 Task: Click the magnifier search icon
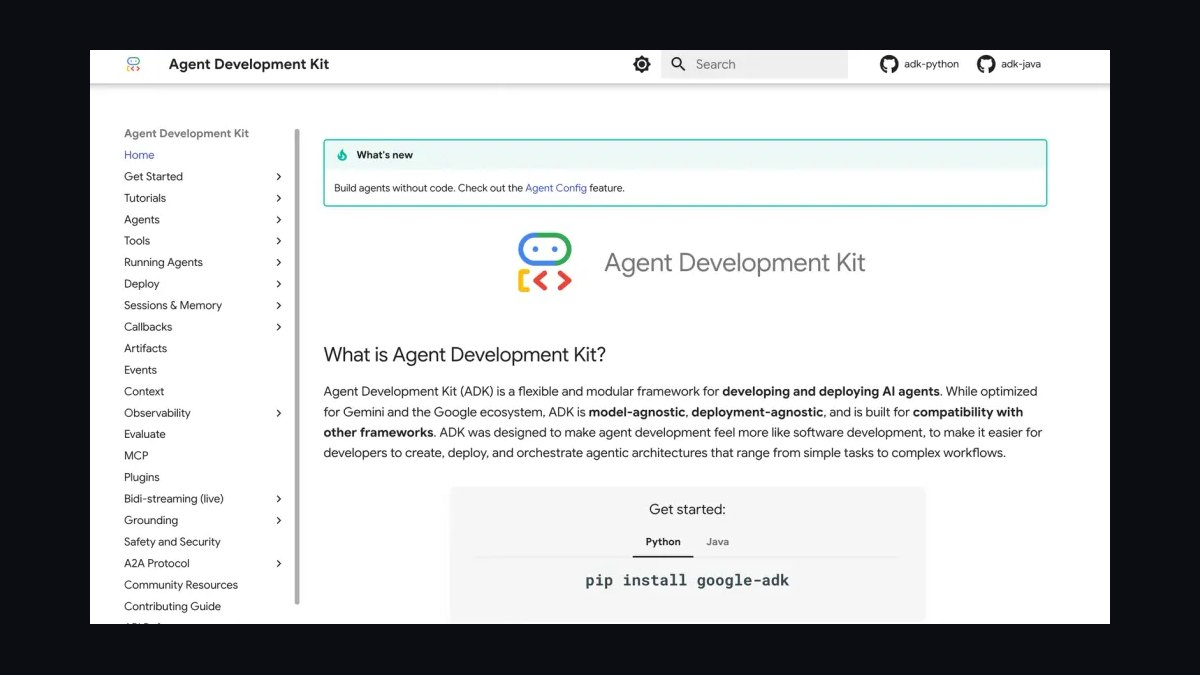click(678, 64)
